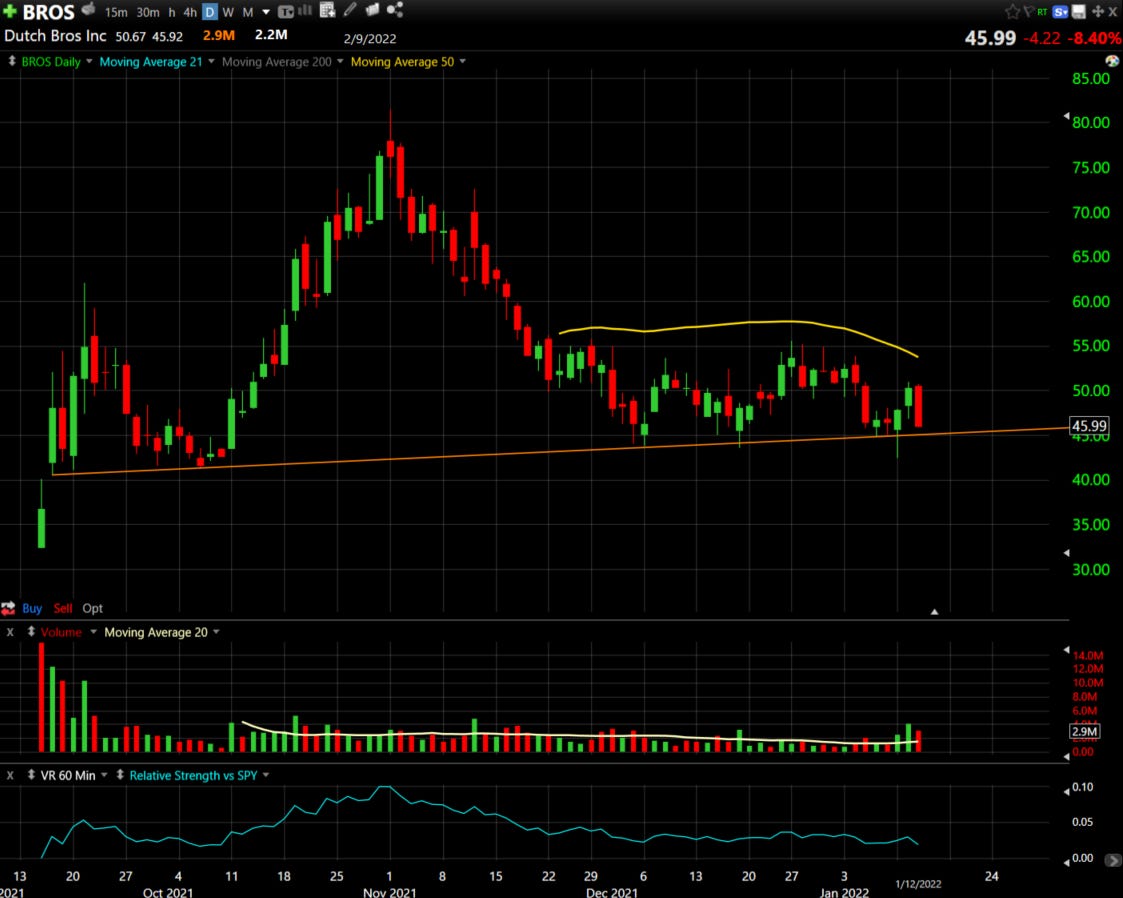
Task: Open the color palette icon
Action: [x=1112, y=62]
